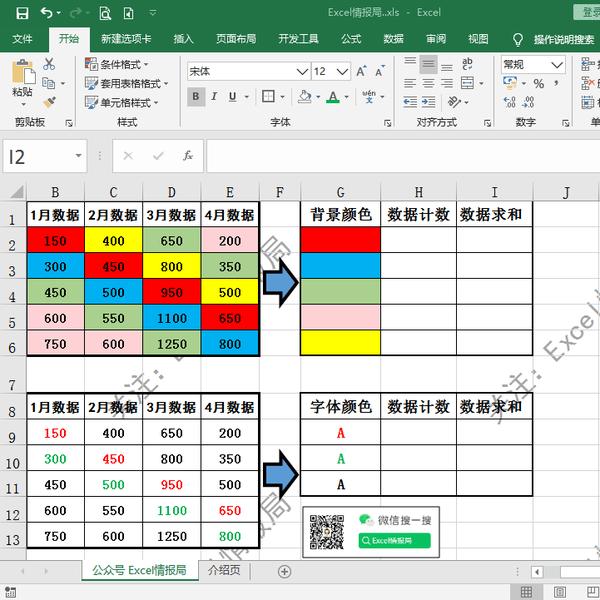Decrease decimal places

pos(528,102)
